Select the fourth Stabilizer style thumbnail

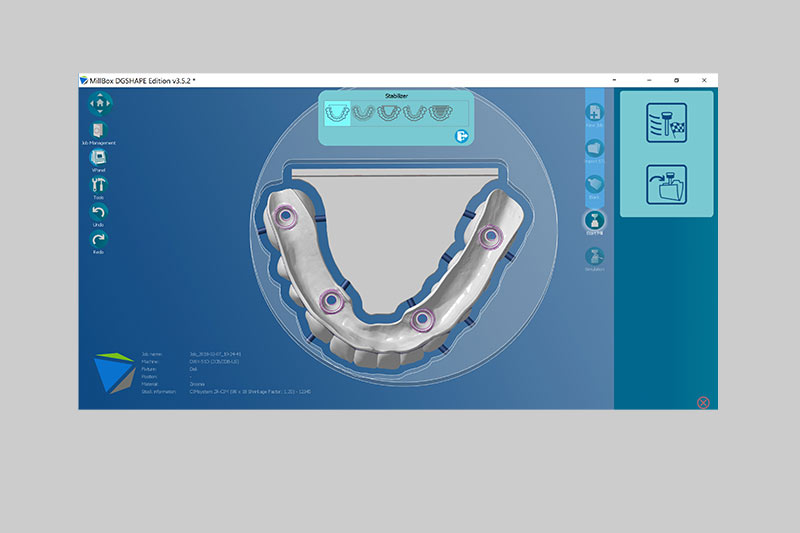click(x=414, y=113)
